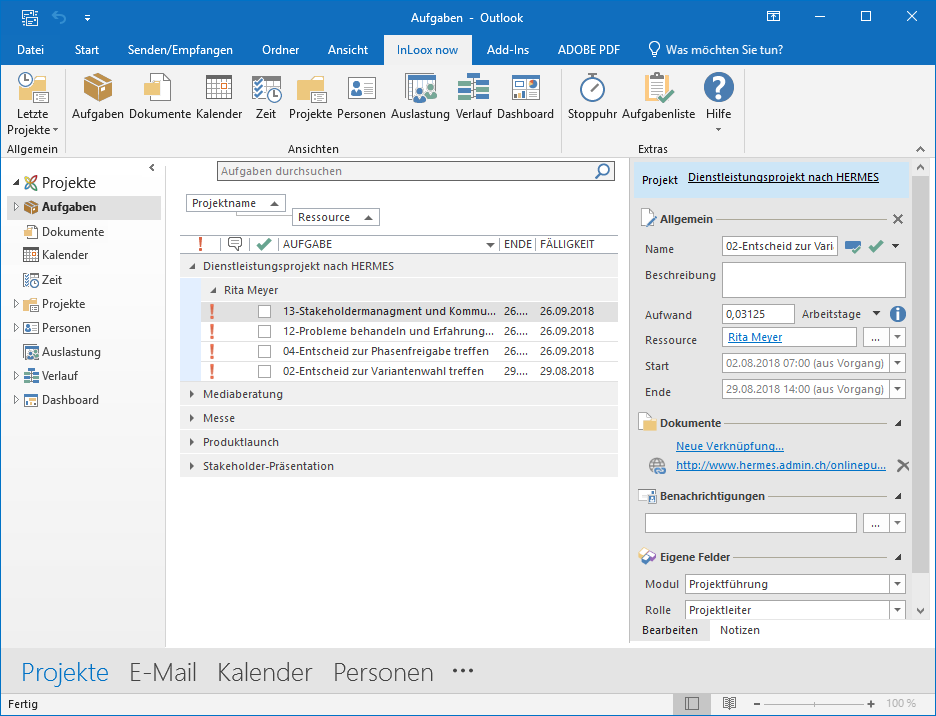Open the Notizen tab in side panel
The image size is (936, 716).
tap(740, 630)
